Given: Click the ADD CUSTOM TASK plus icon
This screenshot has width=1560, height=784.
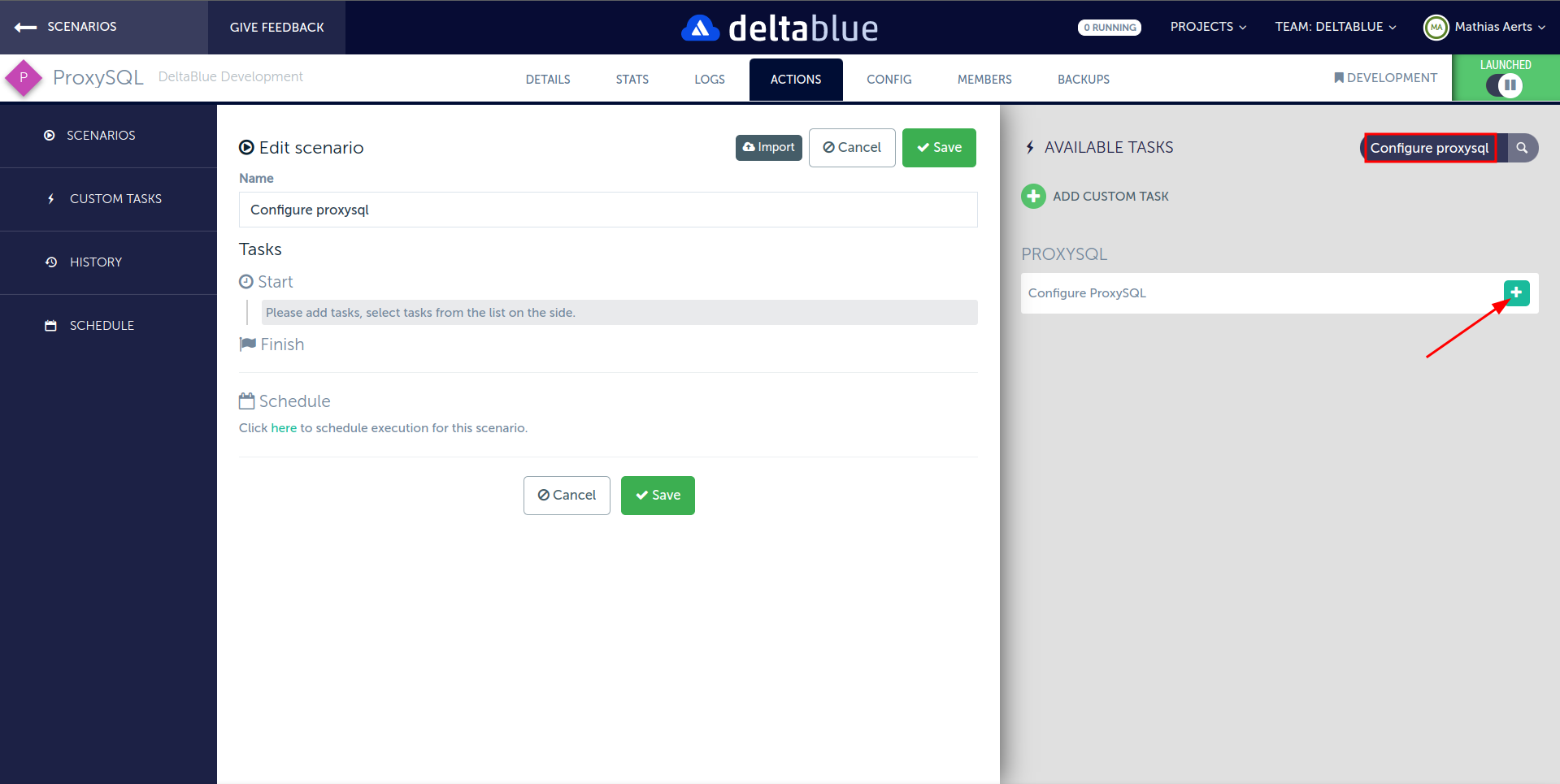Looking at the screenshot, I should click(1032, 196).
